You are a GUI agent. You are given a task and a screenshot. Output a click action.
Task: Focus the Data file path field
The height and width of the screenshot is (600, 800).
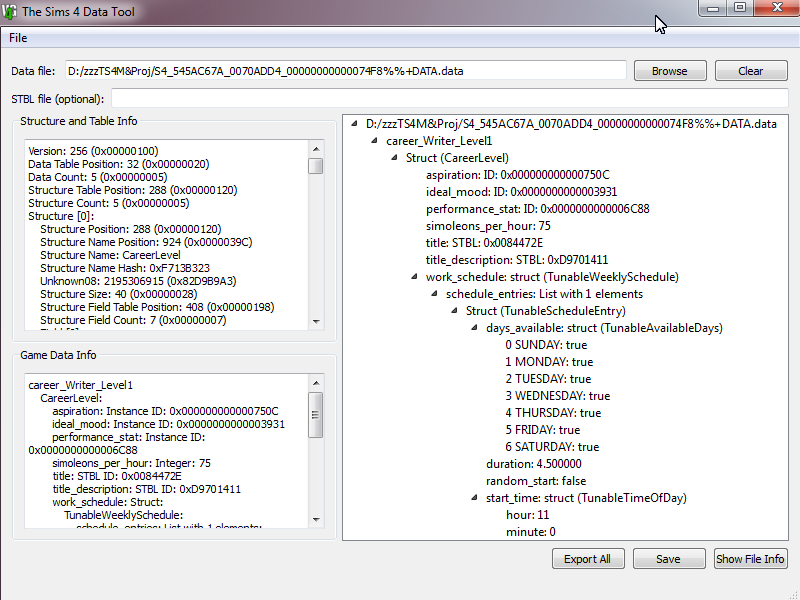point(345,71)
